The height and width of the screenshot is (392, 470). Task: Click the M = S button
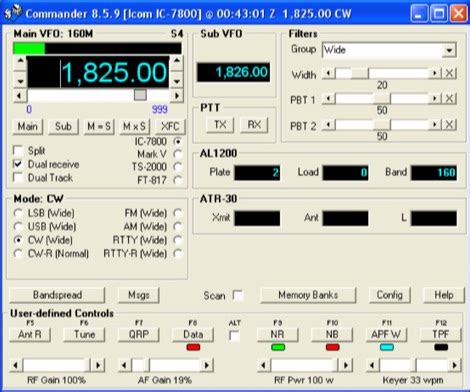click(99, 127)
